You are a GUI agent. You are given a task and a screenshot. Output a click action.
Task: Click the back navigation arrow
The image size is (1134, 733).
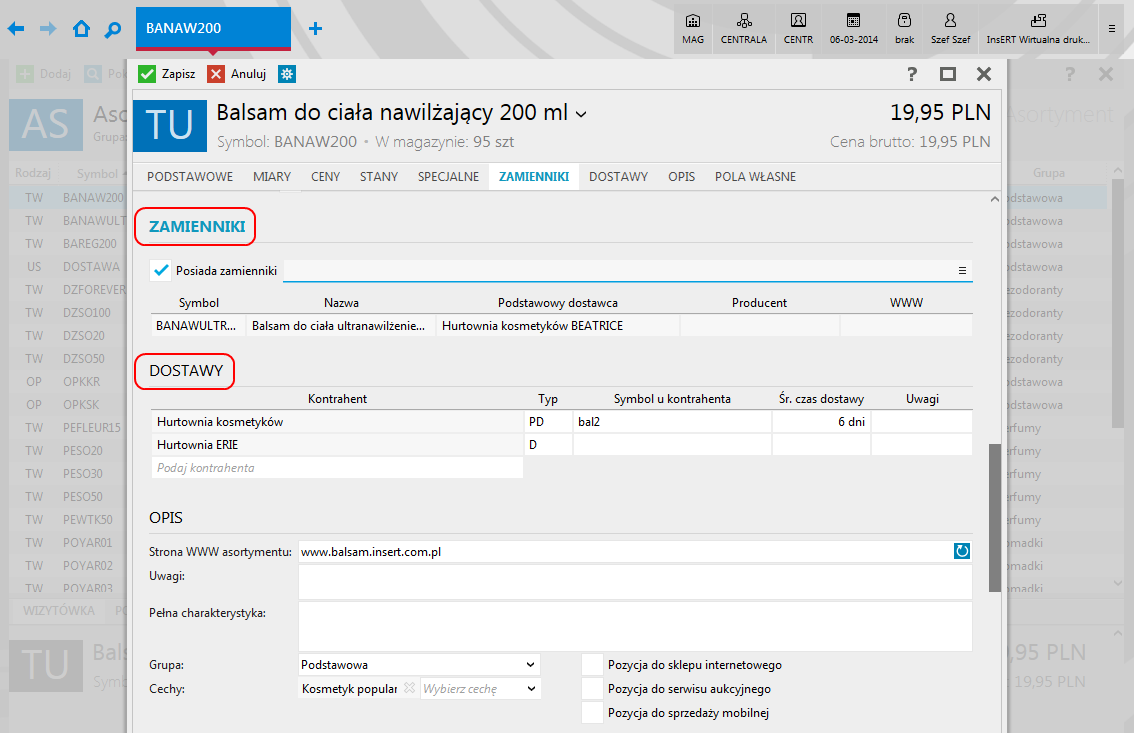[x=16, y=29]
